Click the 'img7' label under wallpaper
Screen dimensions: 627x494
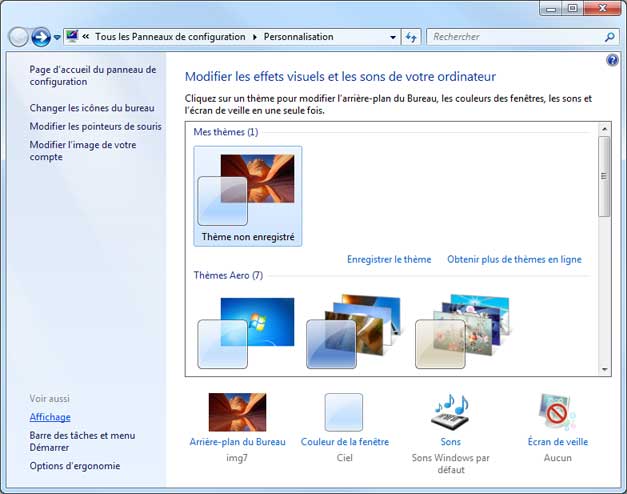[x=237, y=458]
